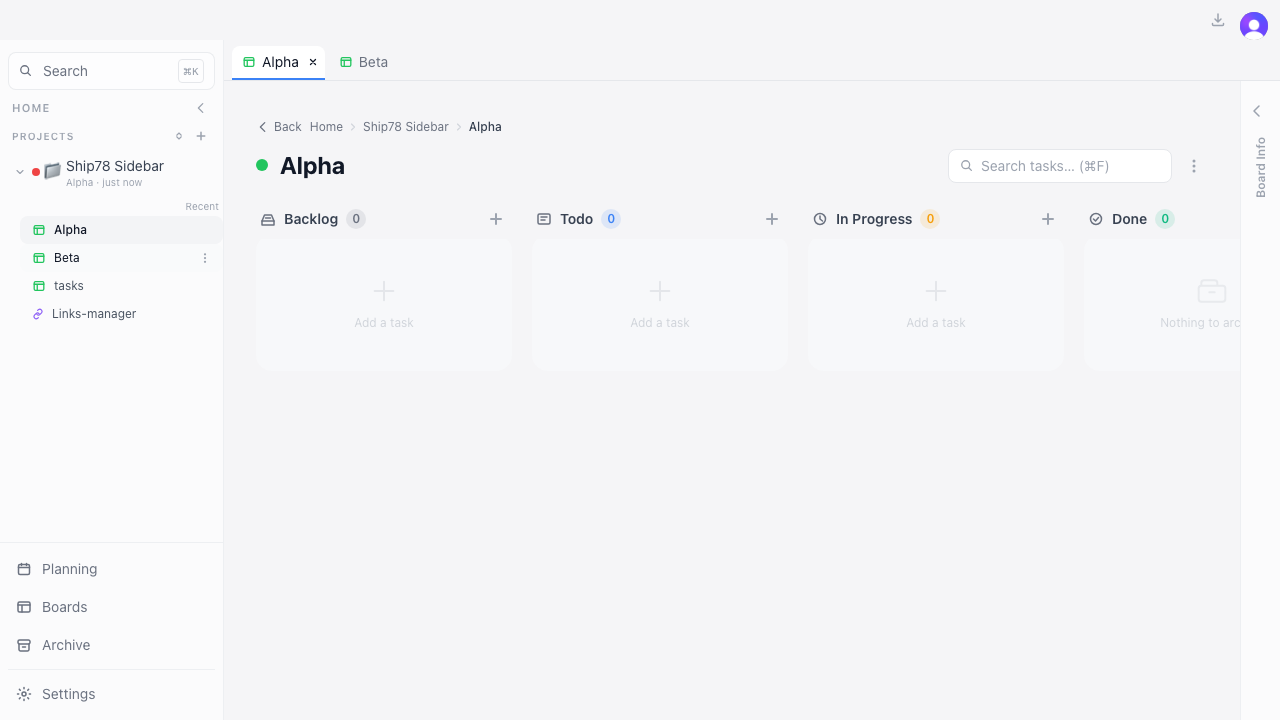Open Settings from the sidebar
1280x720 pixels.
pos(111,694)
